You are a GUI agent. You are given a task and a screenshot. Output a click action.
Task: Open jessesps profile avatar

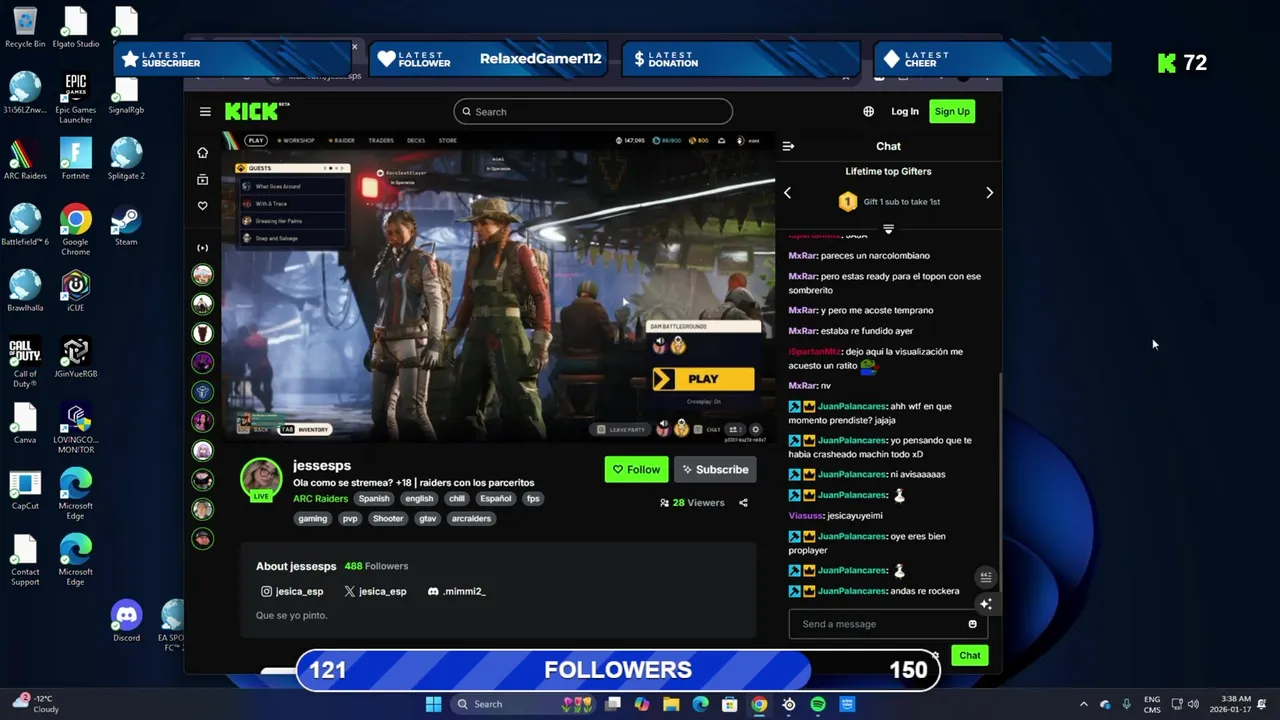coord(261,479)
